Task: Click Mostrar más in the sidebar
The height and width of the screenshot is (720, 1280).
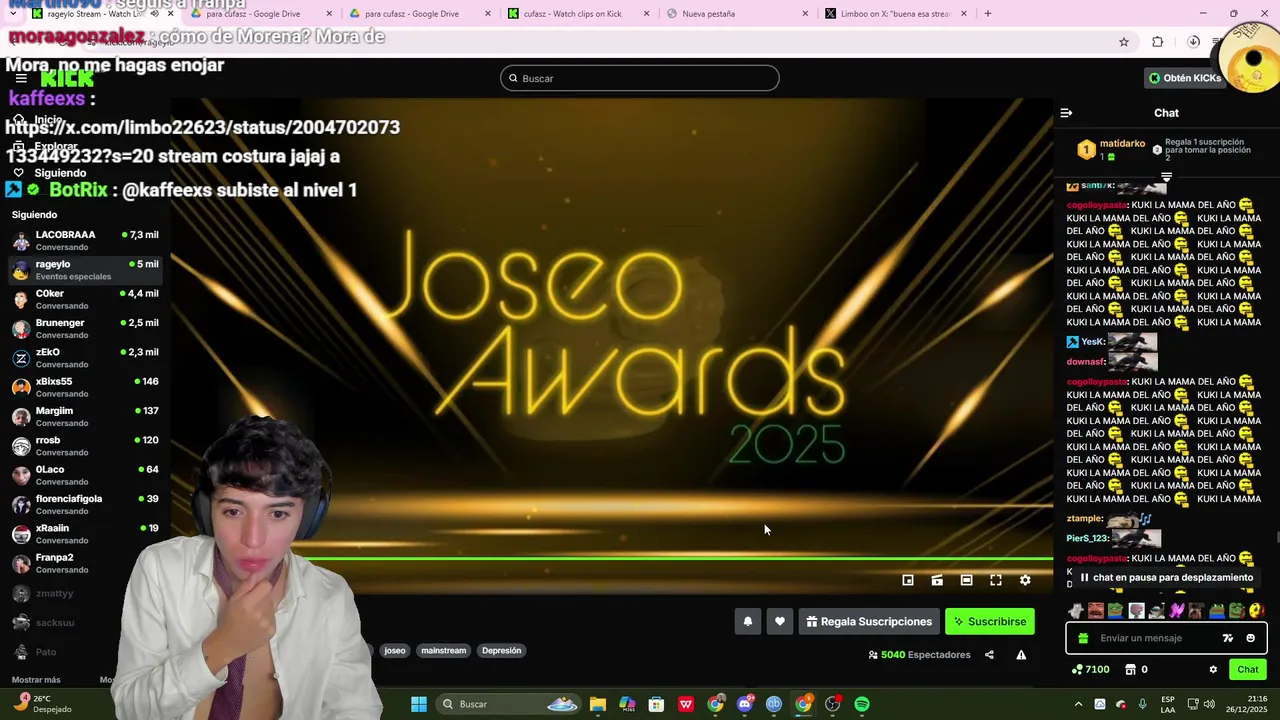Action: (x=36, y=680)
